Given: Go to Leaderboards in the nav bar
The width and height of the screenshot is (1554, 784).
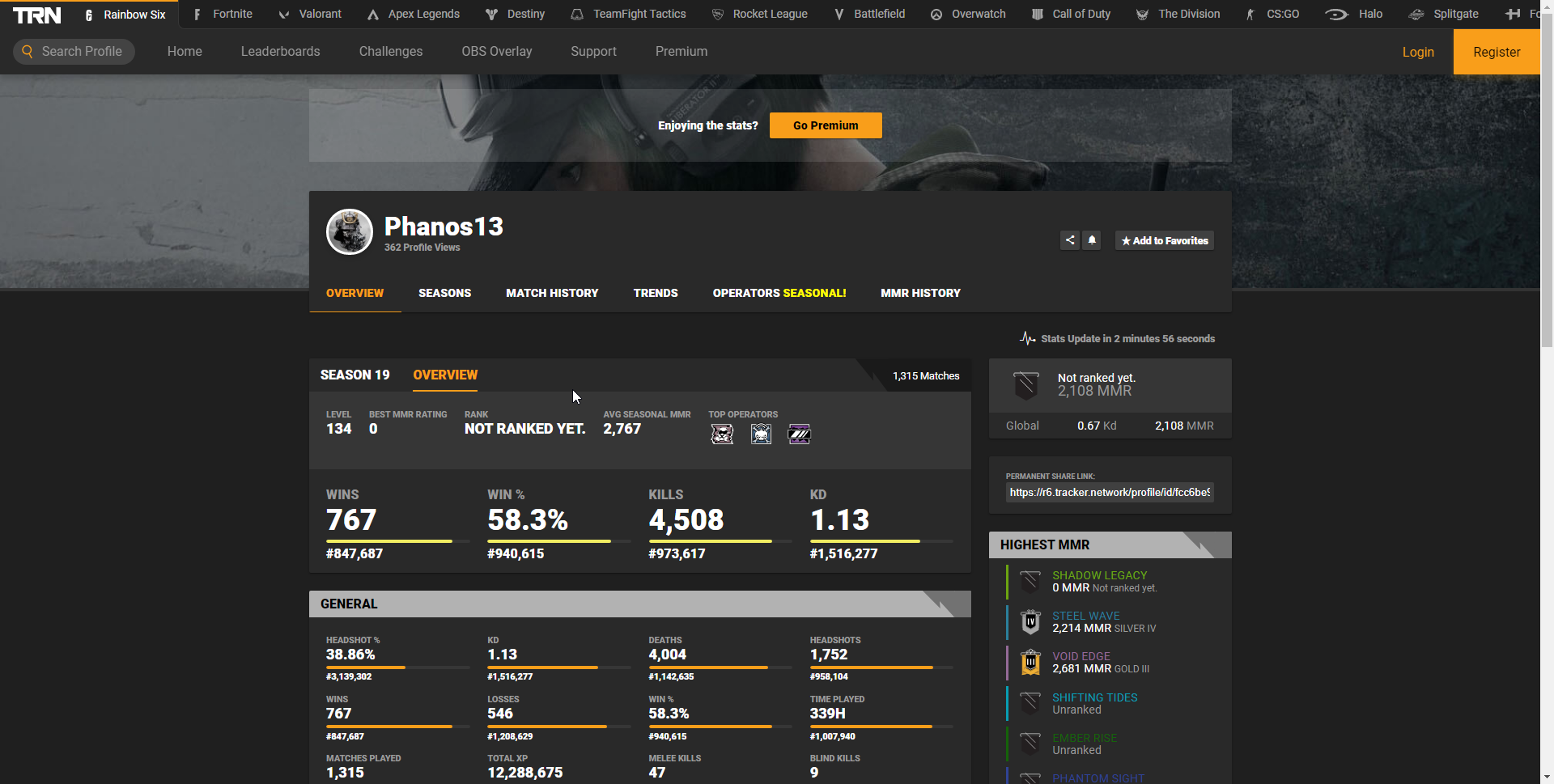Looking at the screenshot, I should (280, 51).
